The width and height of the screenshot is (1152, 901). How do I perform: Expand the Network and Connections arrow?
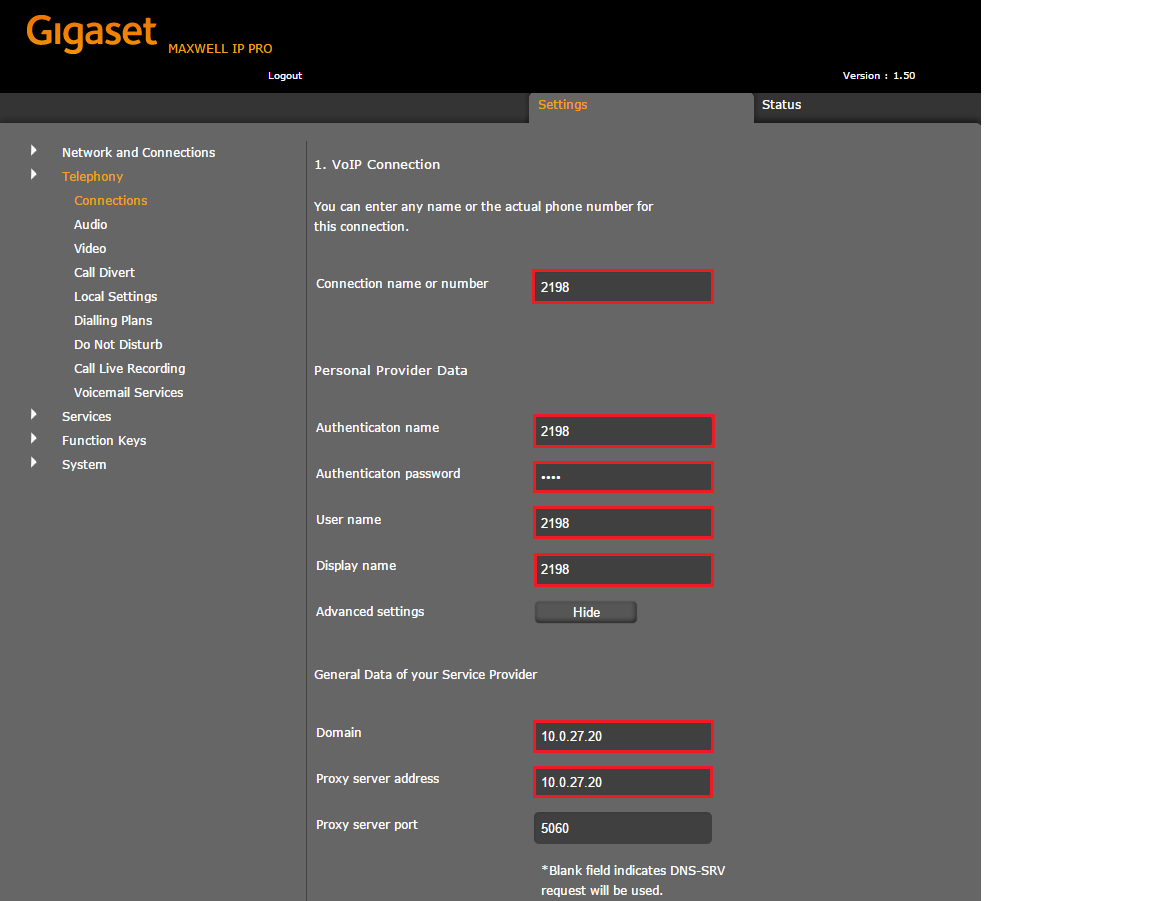pos(34,151)
